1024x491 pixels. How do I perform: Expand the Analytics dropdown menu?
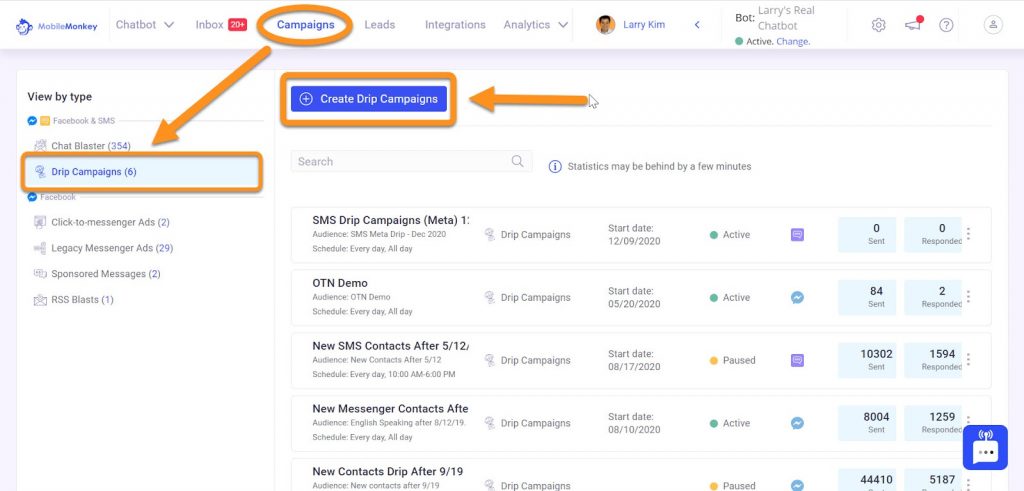tap(536, 25)
